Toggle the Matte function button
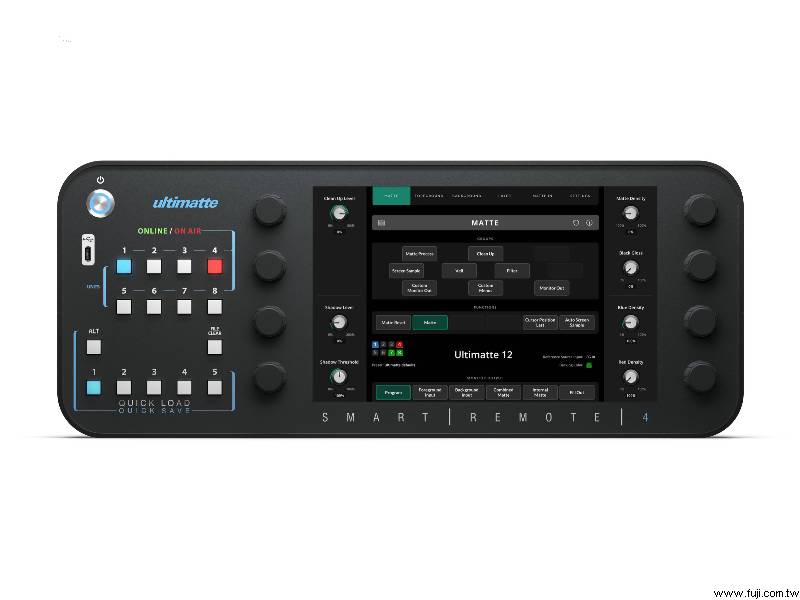 (x=429, y=322)
